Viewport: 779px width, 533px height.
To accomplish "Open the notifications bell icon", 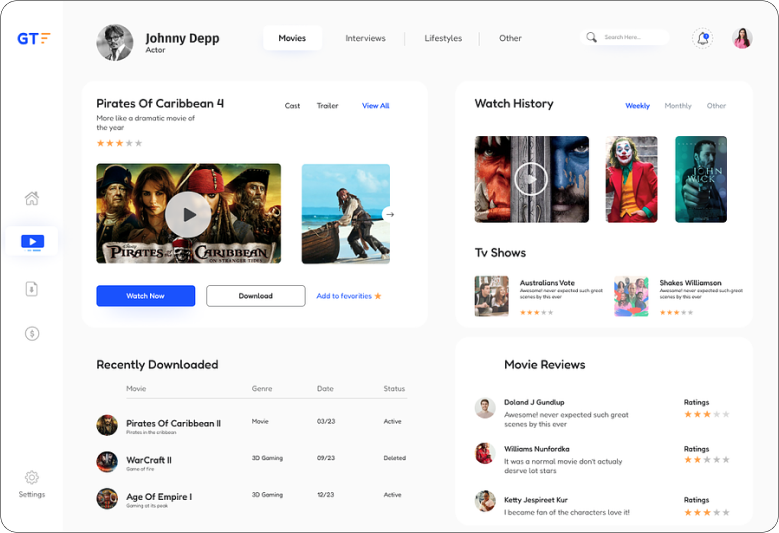I will (x=702, y=38).
